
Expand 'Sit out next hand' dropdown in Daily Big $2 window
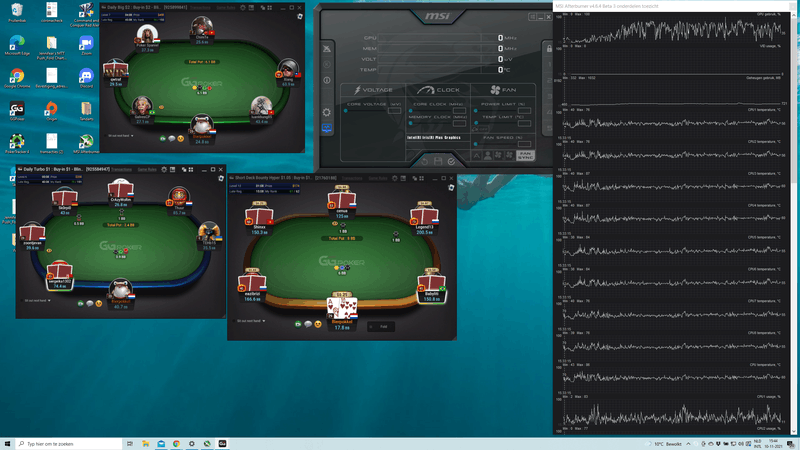coord(132,136)
